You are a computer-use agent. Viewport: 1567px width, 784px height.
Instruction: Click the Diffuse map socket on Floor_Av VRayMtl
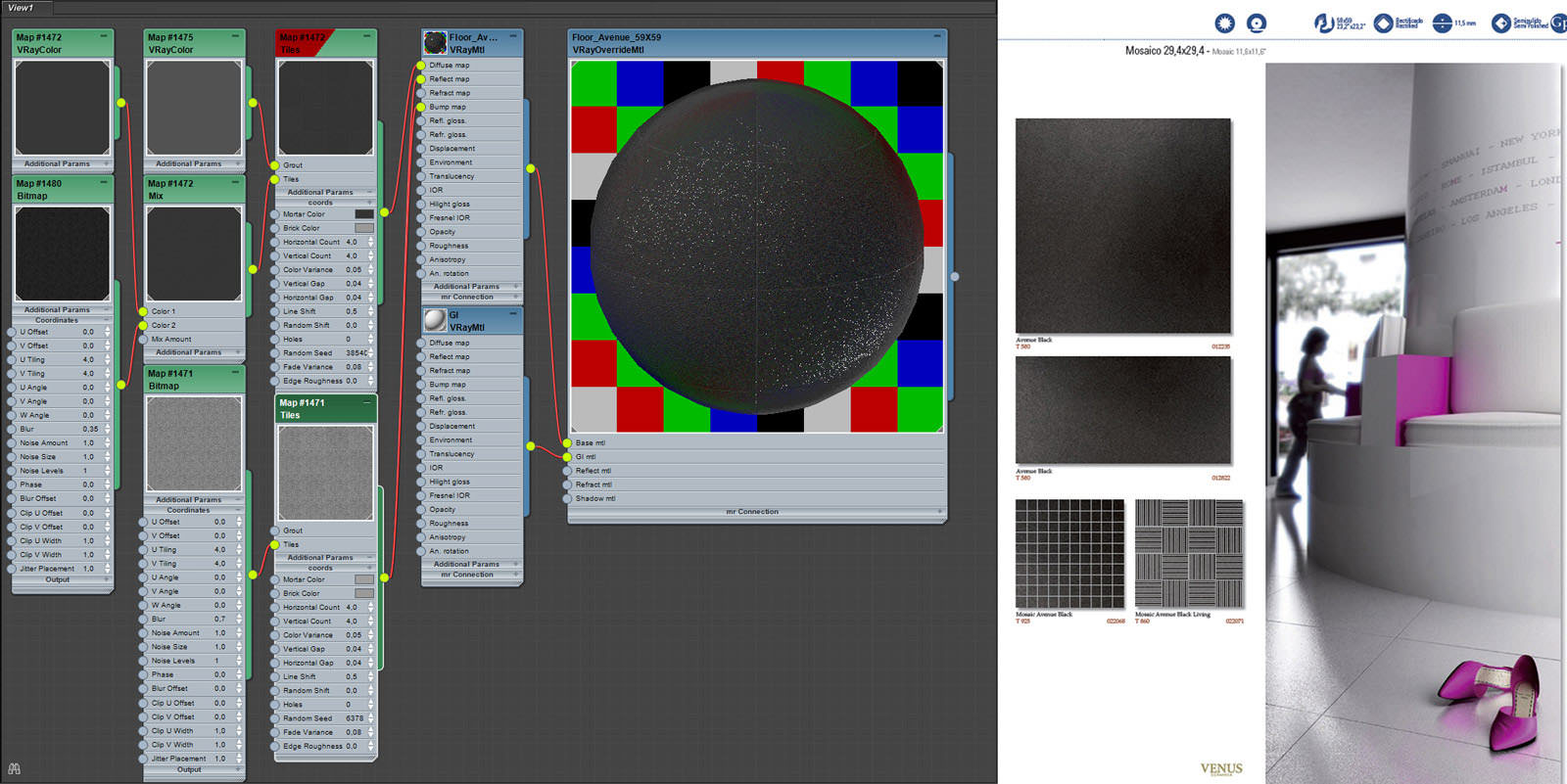[x=421, y=66]
